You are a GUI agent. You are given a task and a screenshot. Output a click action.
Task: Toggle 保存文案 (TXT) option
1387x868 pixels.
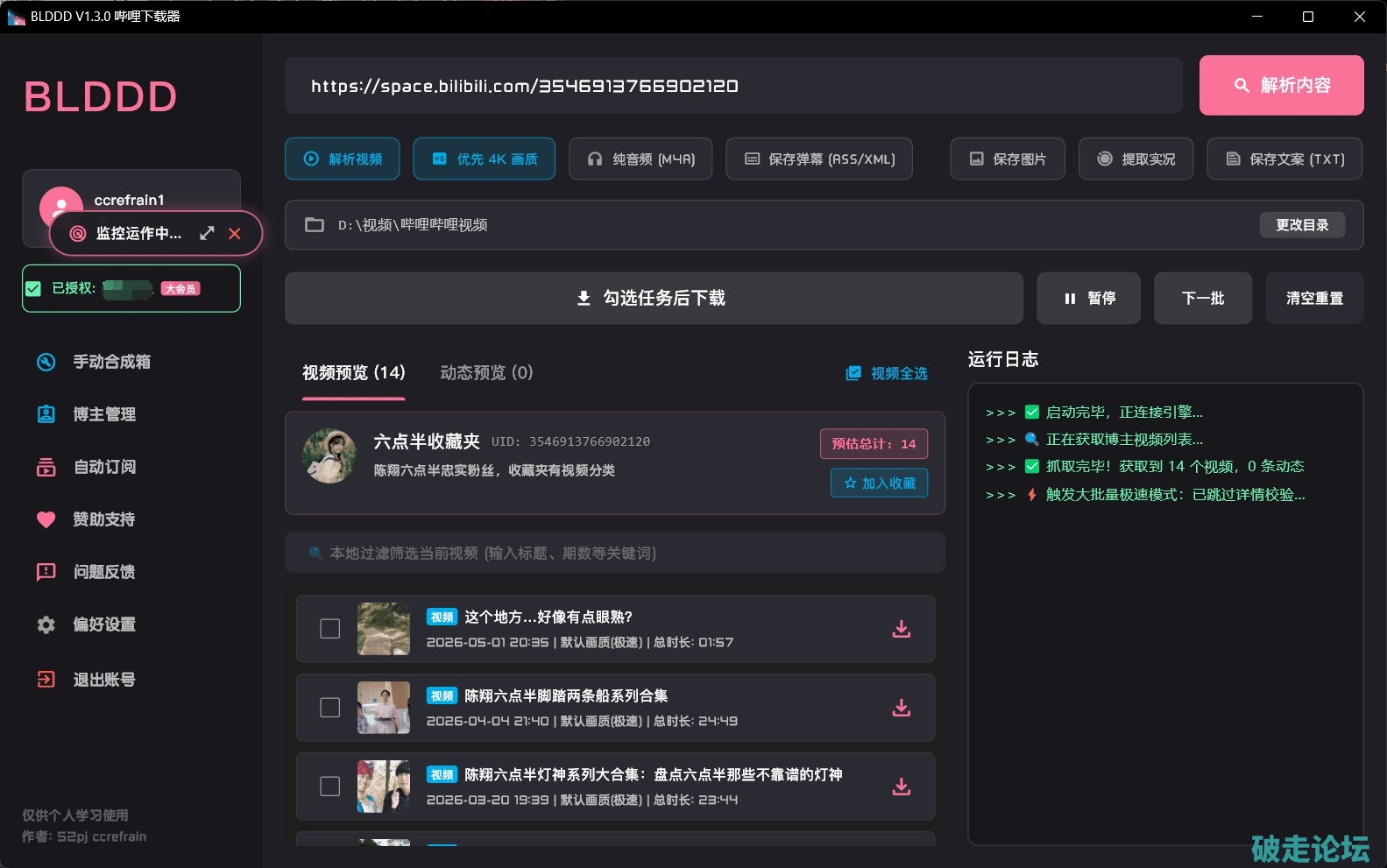1284,159
